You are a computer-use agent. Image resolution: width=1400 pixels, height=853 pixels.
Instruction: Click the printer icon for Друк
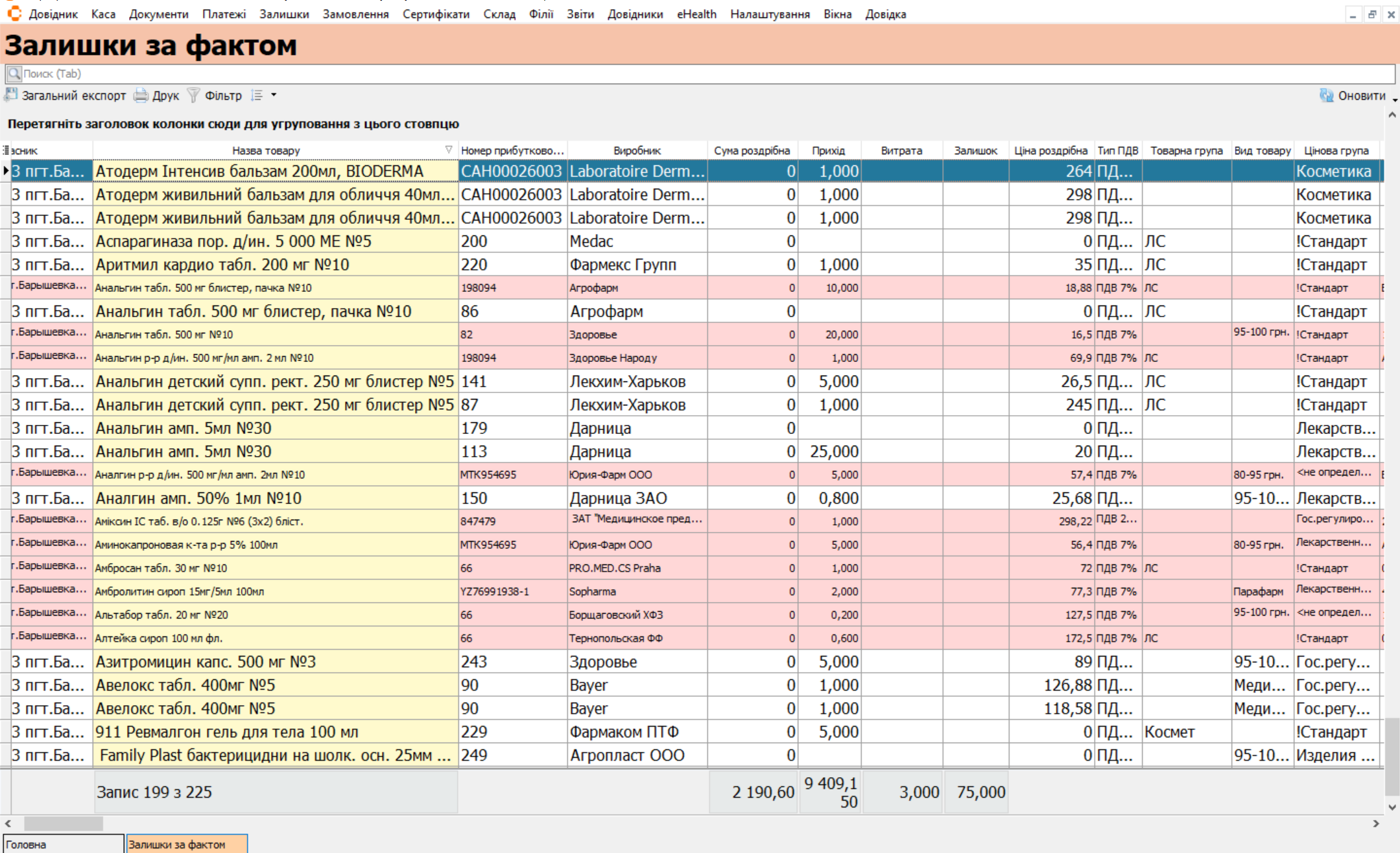pyautogui.click(x=141, y=95)
